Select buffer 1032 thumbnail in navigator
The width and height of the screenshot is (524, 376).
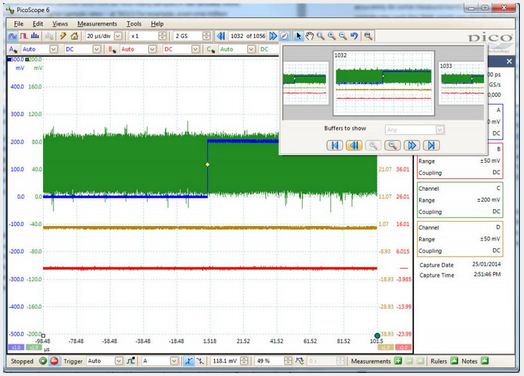(x=384, y=83)
